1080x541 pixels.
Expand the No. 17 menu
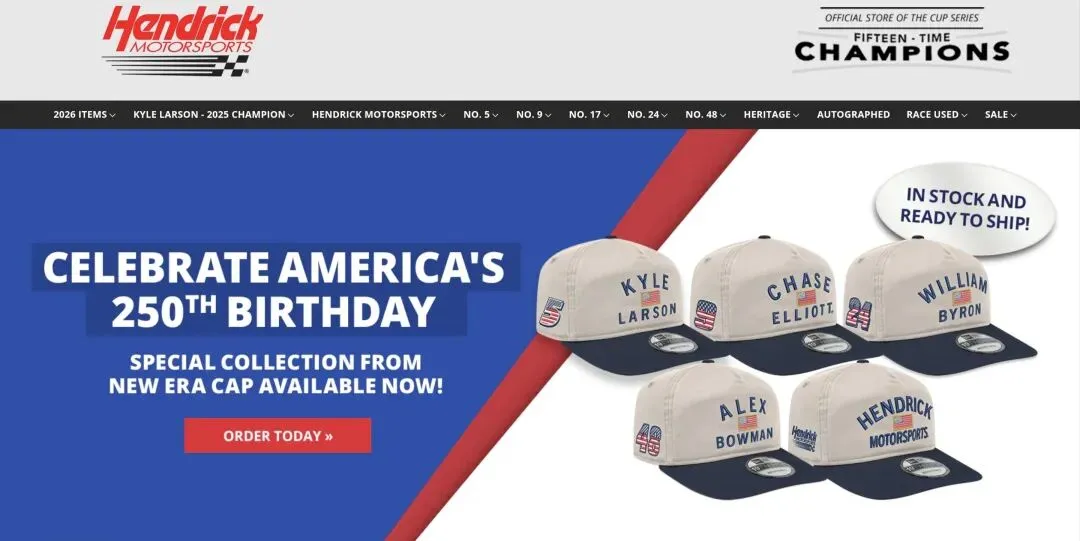[589, 114]
